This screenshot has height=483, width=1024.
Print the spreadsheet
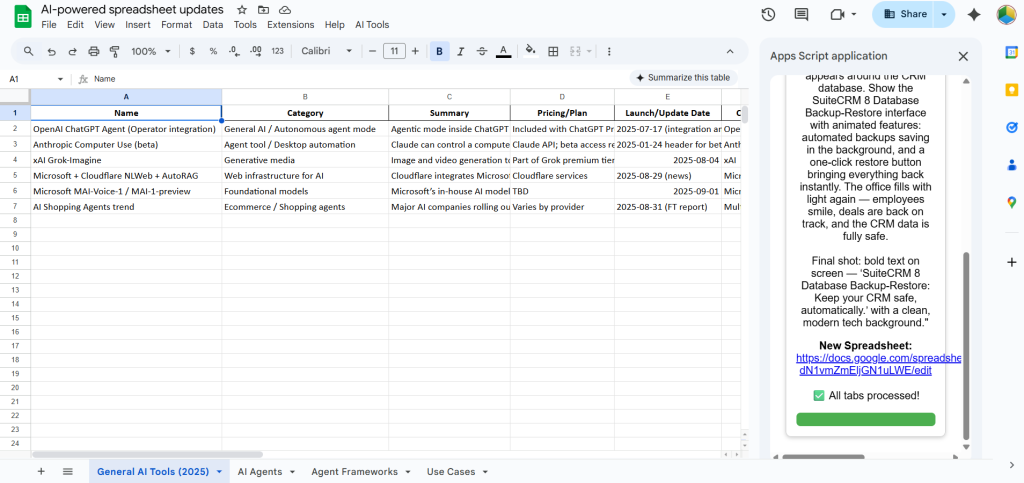pyautogui.click(x=94, y=51)
